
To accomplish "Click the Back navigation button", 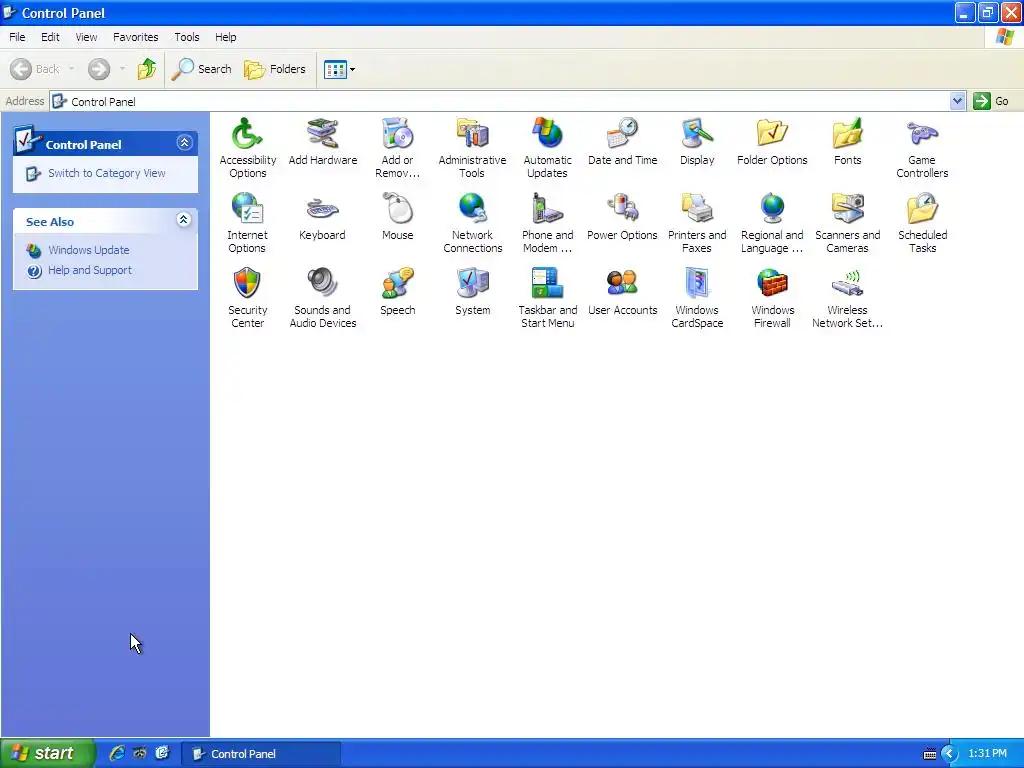I will pos(35,69).
